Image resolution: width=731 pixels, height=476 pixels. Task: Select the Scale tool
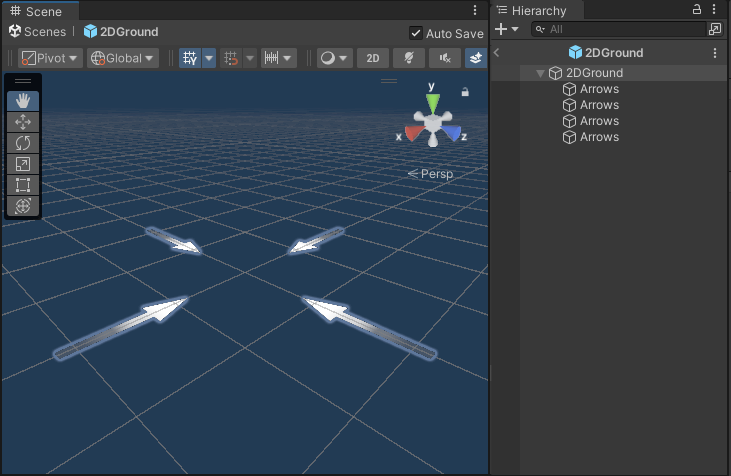pos(24,164)
